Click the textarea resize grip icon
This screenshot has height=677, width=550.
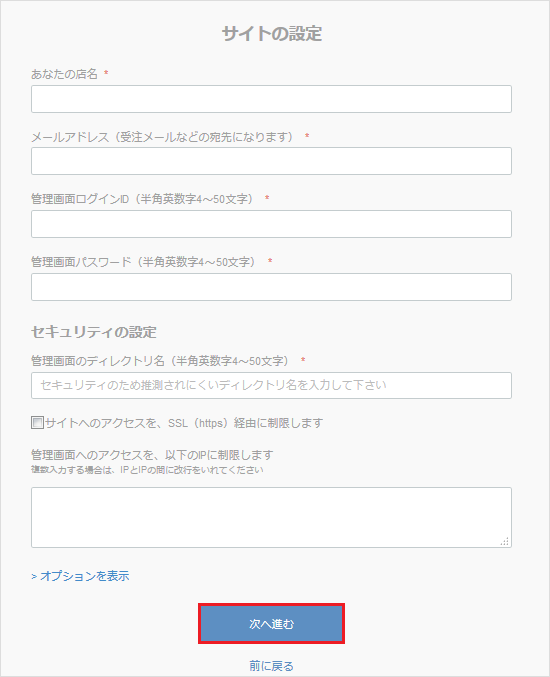click(x=505, y=541)
